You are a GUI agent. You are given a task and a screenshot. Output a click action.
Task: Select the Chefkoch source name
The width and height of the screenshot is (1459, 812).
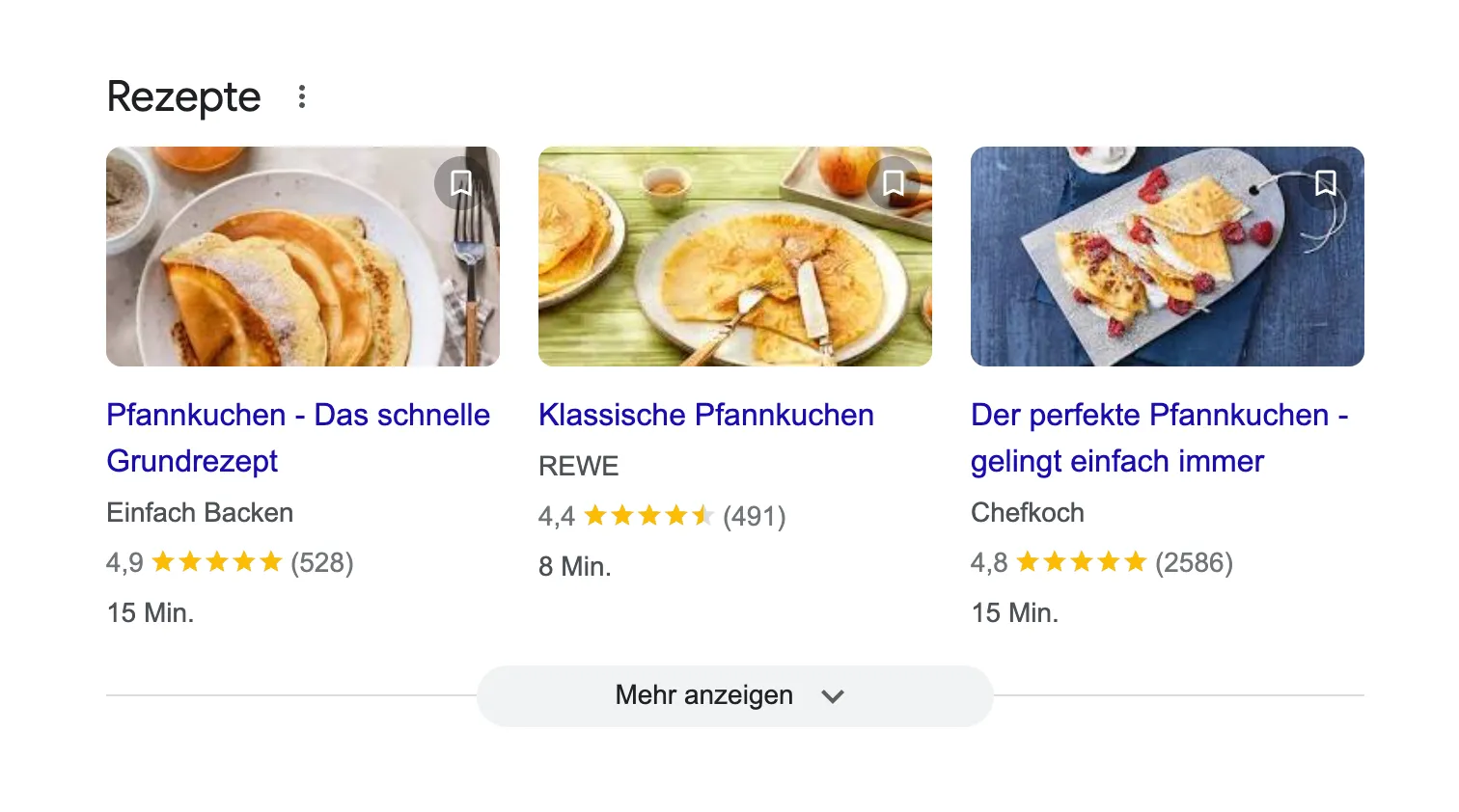(x=1028, y=512)
